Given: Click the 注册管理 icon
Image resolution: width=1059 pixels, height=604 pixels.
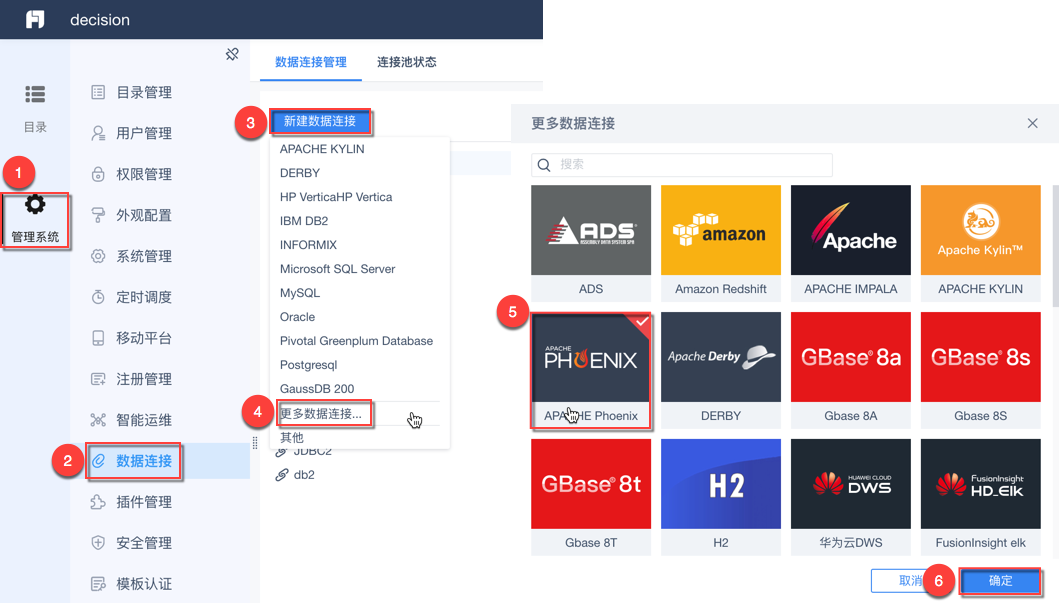Looking at the screenshot, I should click(98, 379).
